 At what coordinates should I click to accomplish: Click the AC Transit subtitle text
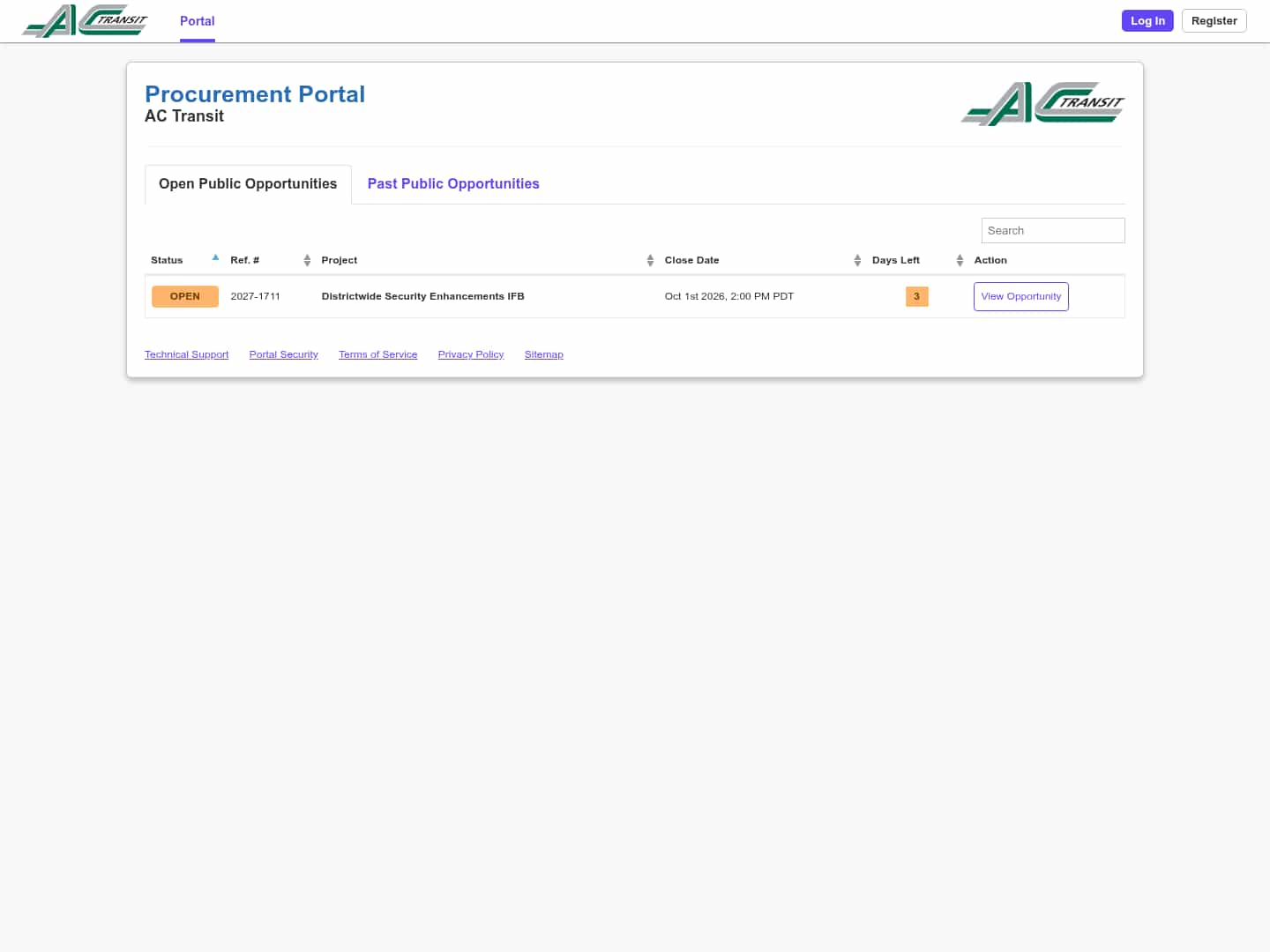184,116
